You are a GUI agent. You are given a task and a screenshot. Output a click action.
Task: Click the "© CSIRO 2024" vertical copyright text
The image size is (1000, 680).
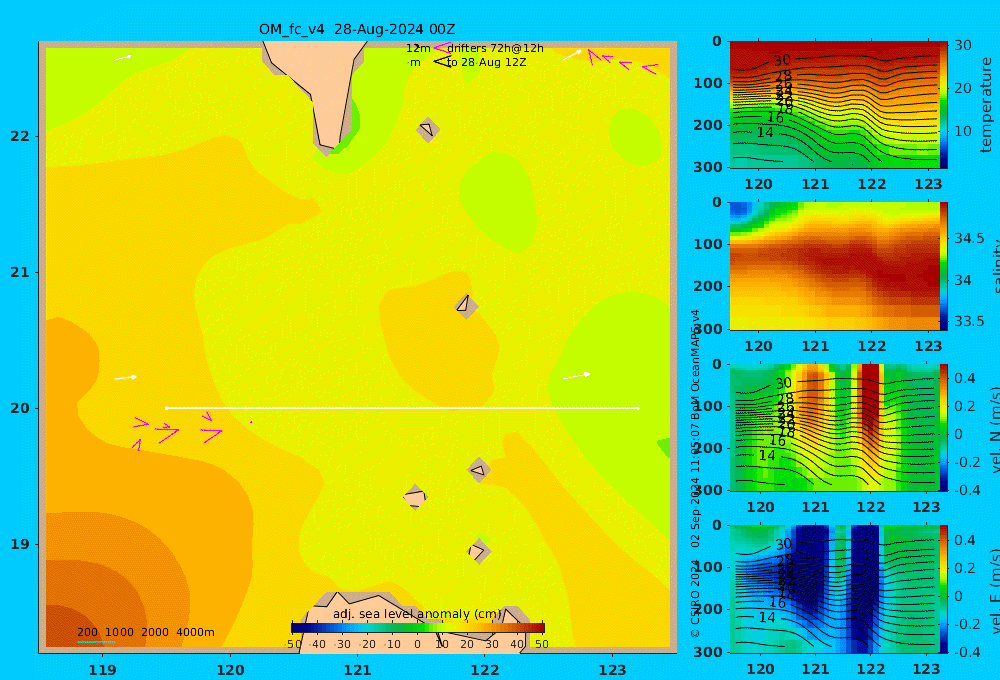point(695,598)
